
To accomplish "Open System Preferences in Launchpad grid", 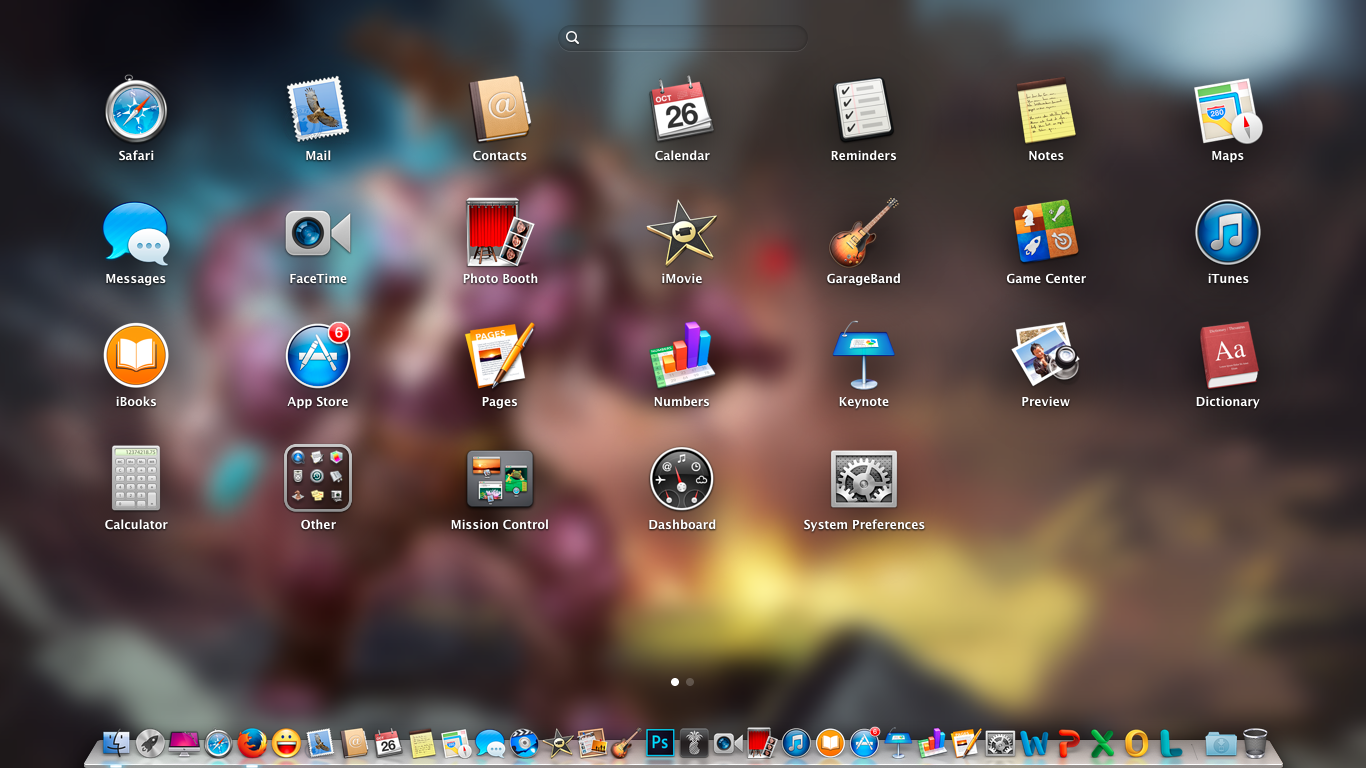I will 864,479.
